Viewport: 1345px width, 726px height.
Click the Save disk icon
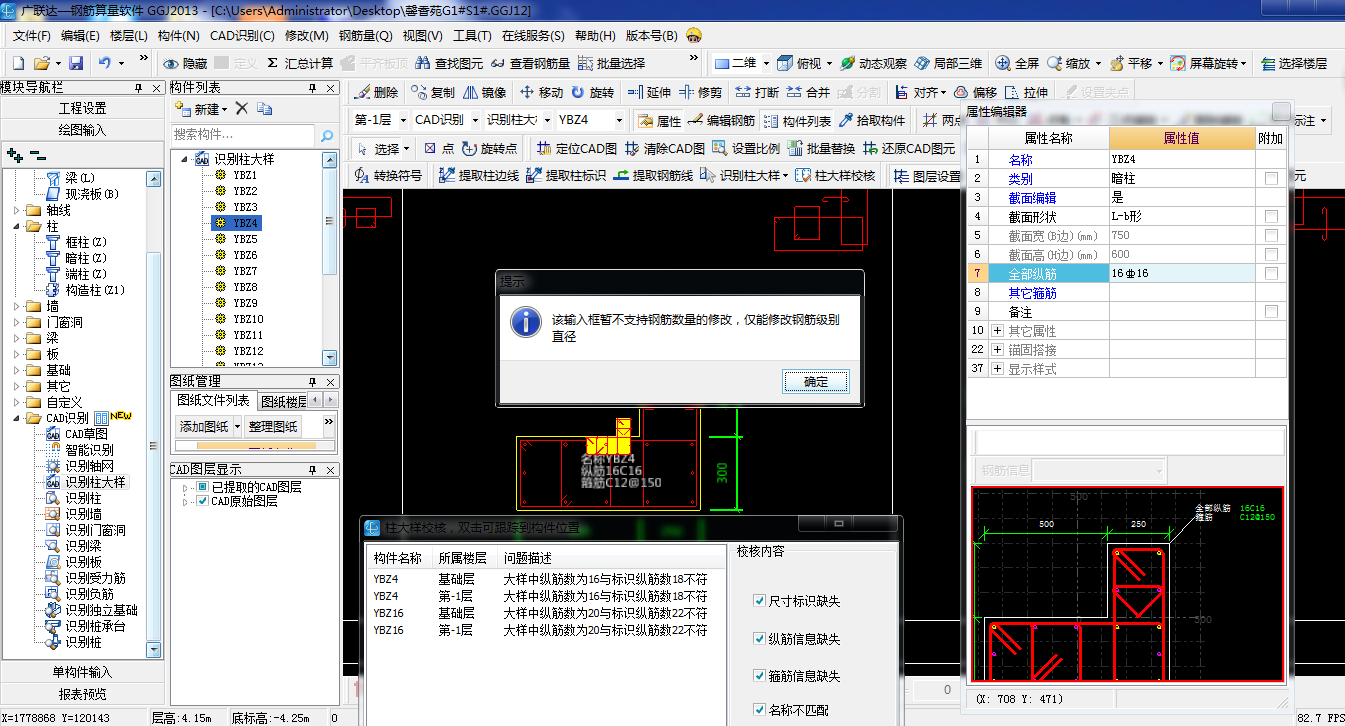click(74, 62)
